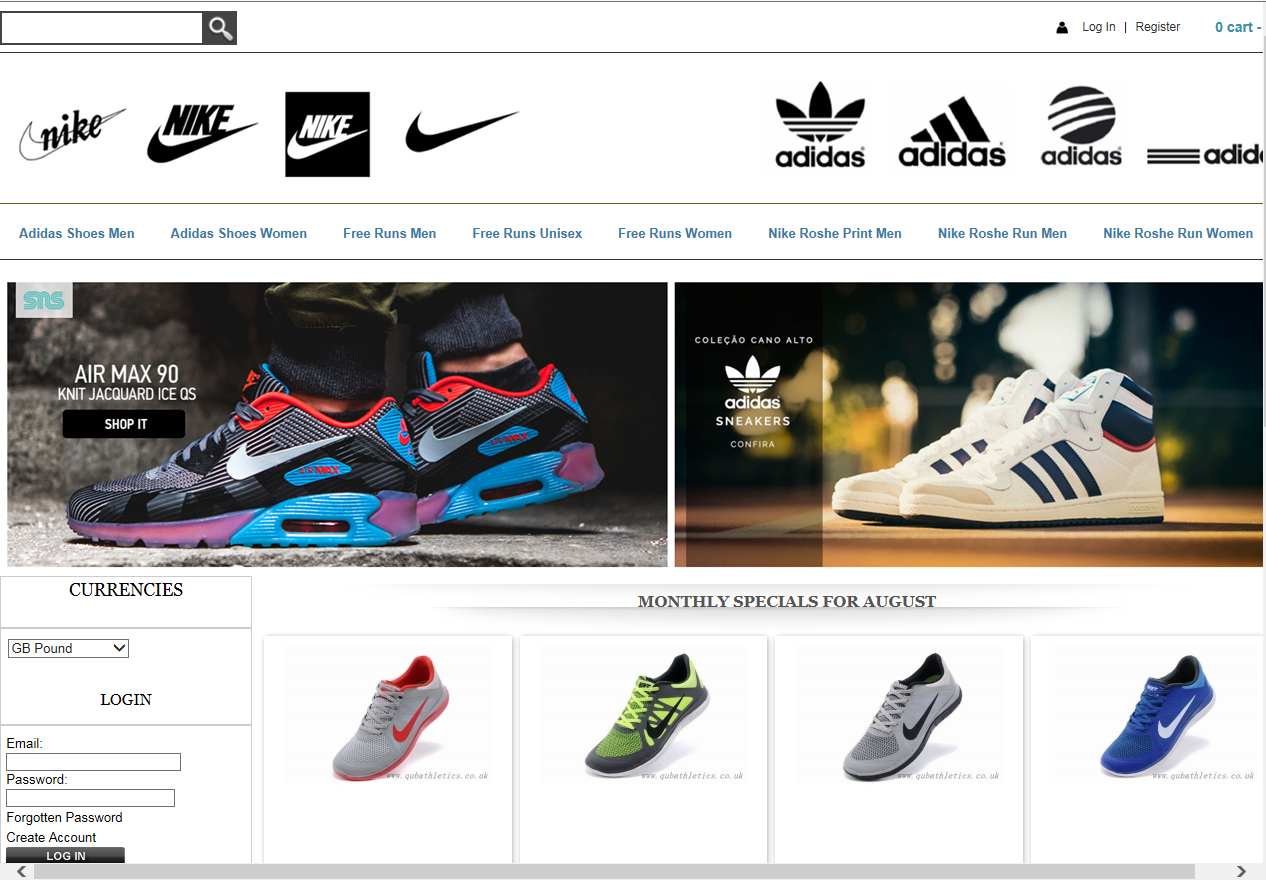Select the Adidas trefoil logo
This screenshot has width=1266, height=880.
tap(820, 125)
